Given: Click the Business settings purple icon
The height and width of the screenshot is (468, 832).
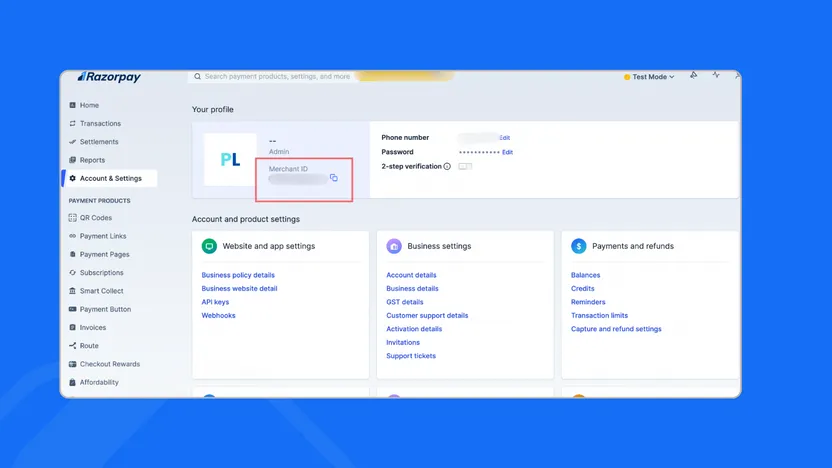Looking at the screenshot, I should click(394, 246).
